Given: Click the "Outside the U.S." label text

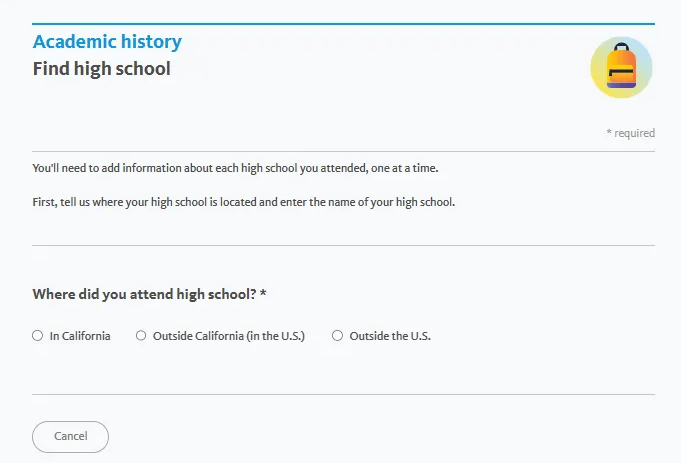Looking at the screenshot, I should point(390,336).
